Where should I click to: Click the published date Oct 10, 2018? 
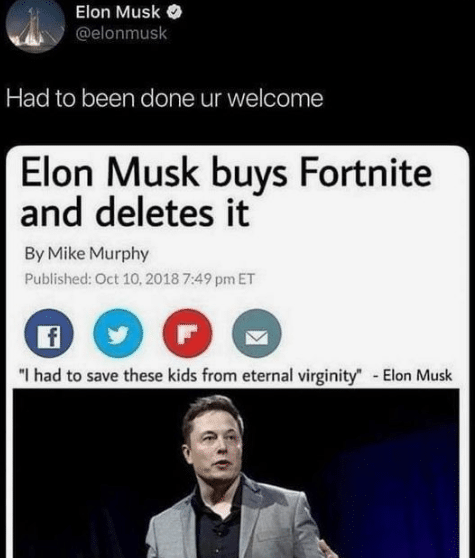pos(137,279)
